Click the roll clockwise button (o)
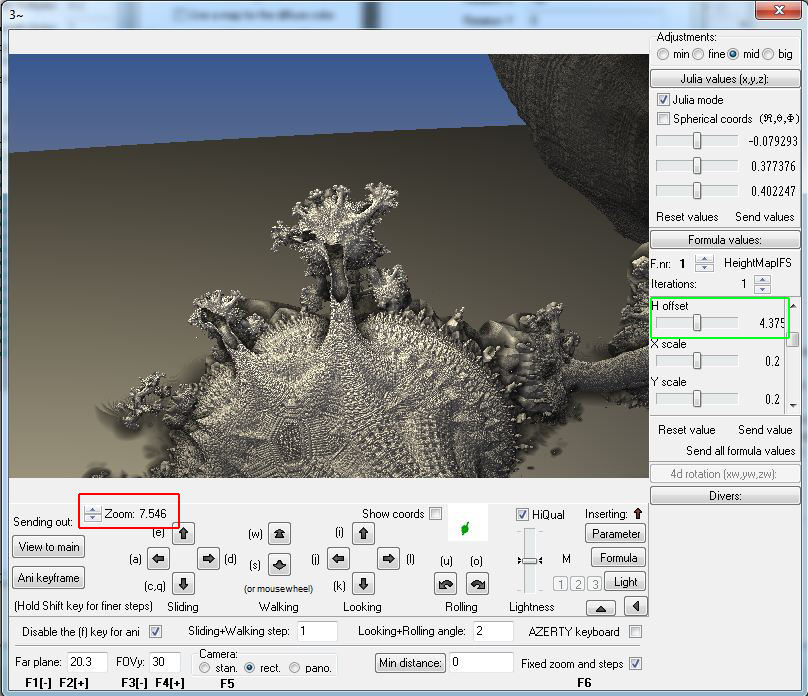This screenshot has width=808, height=696. (478, 584)
